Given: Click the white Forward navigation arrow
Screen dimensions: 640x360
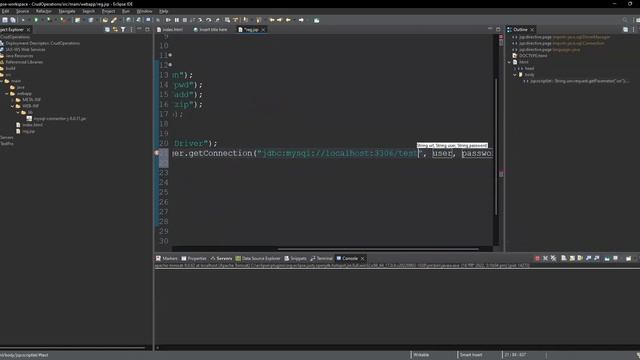Looking at the screenshot, I should click(x=301, y=20).
